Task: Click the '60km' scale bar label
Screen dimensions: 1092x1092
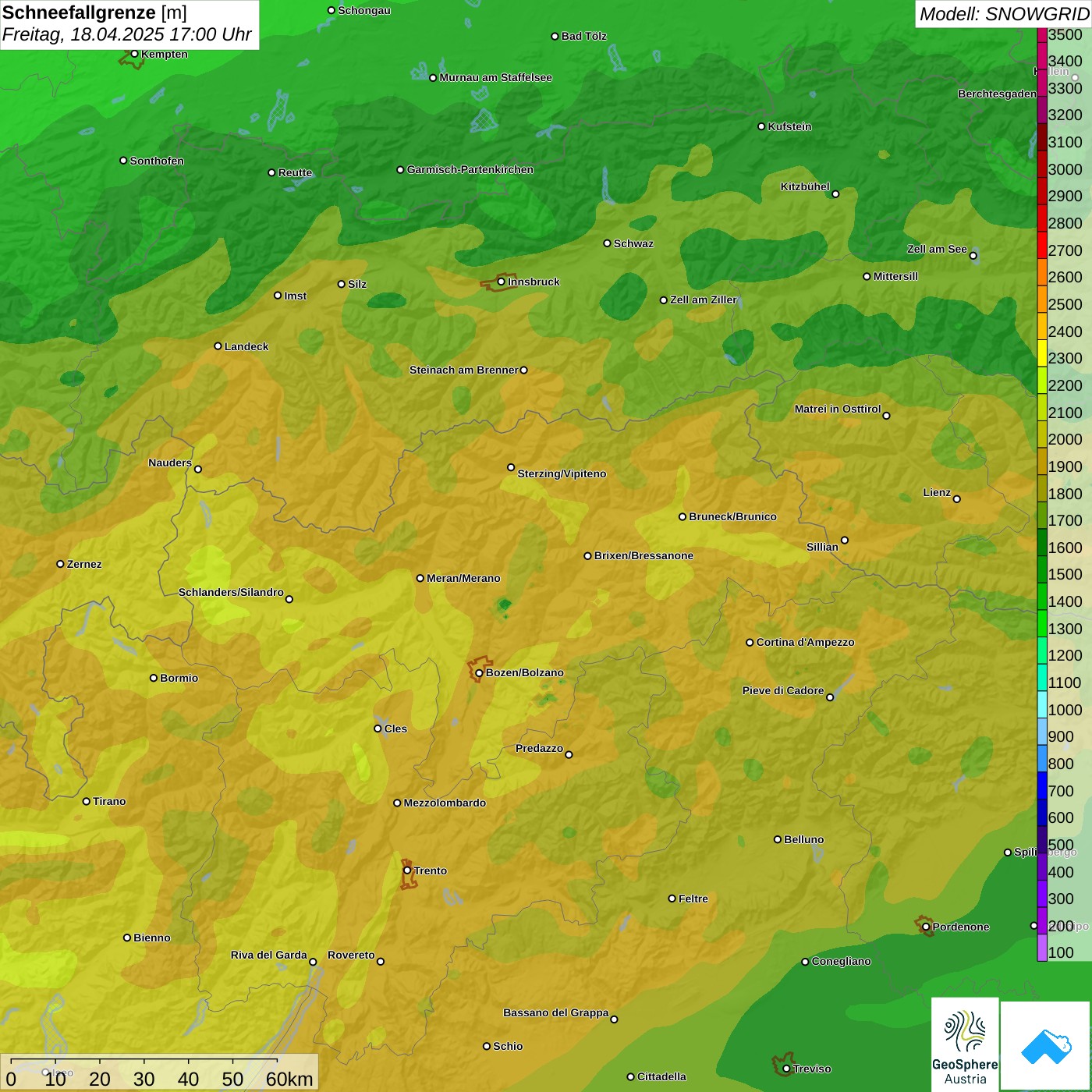Action: [289, 1079]
